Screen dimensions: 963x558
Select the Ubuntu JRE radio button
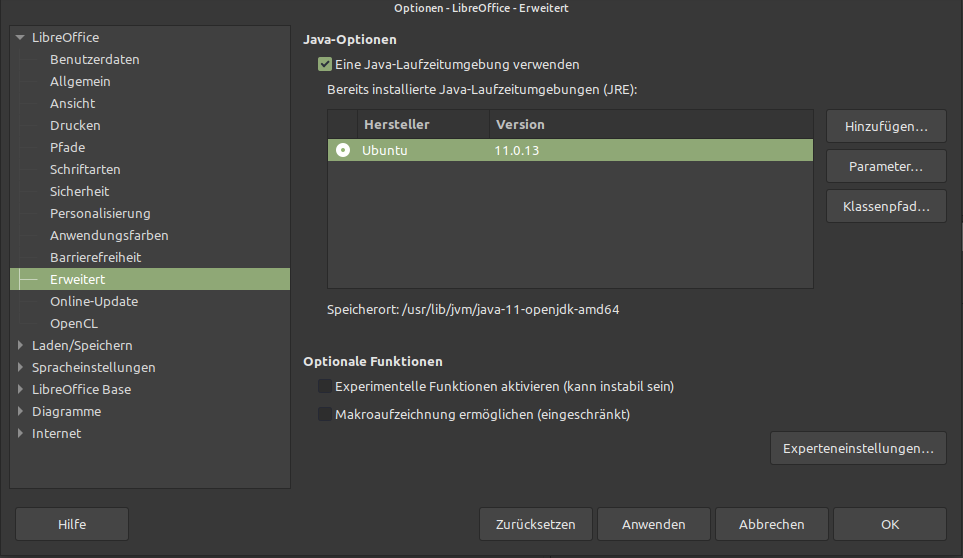point(343,150)
